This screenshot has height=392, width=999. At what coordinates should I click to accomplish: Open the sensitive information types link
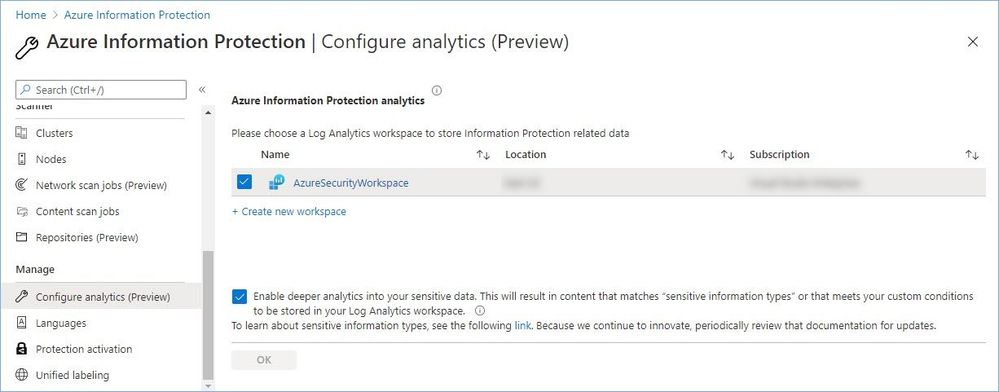click(522, 325)
